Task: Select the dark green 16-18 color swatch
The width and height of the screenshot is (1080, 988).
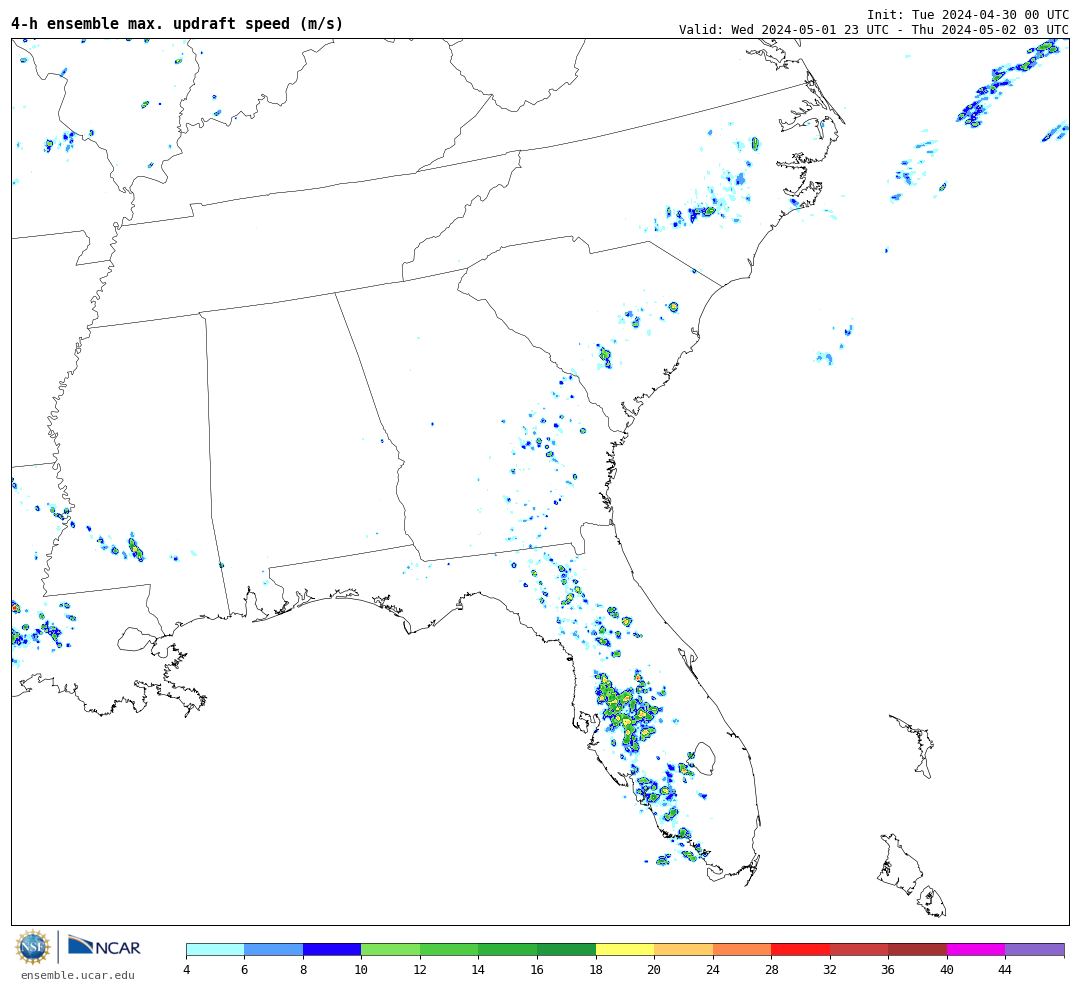Action: click(x=566, y=950)
